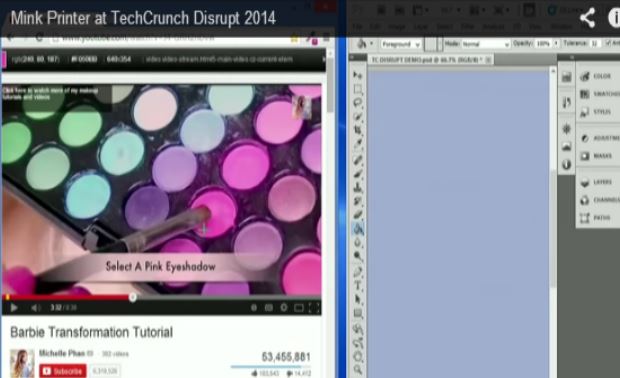Viewport: 620px width, 378px height.
Task: Click the Tolerance value field
Action: (594, 43)
